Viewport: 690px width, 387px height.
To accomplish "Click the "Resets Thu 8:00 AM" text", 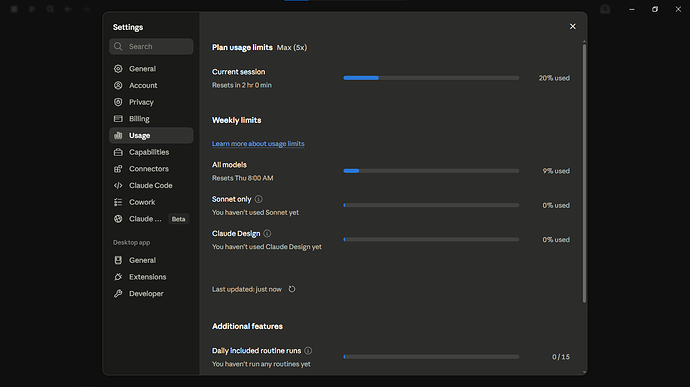I will click(242, 178).
